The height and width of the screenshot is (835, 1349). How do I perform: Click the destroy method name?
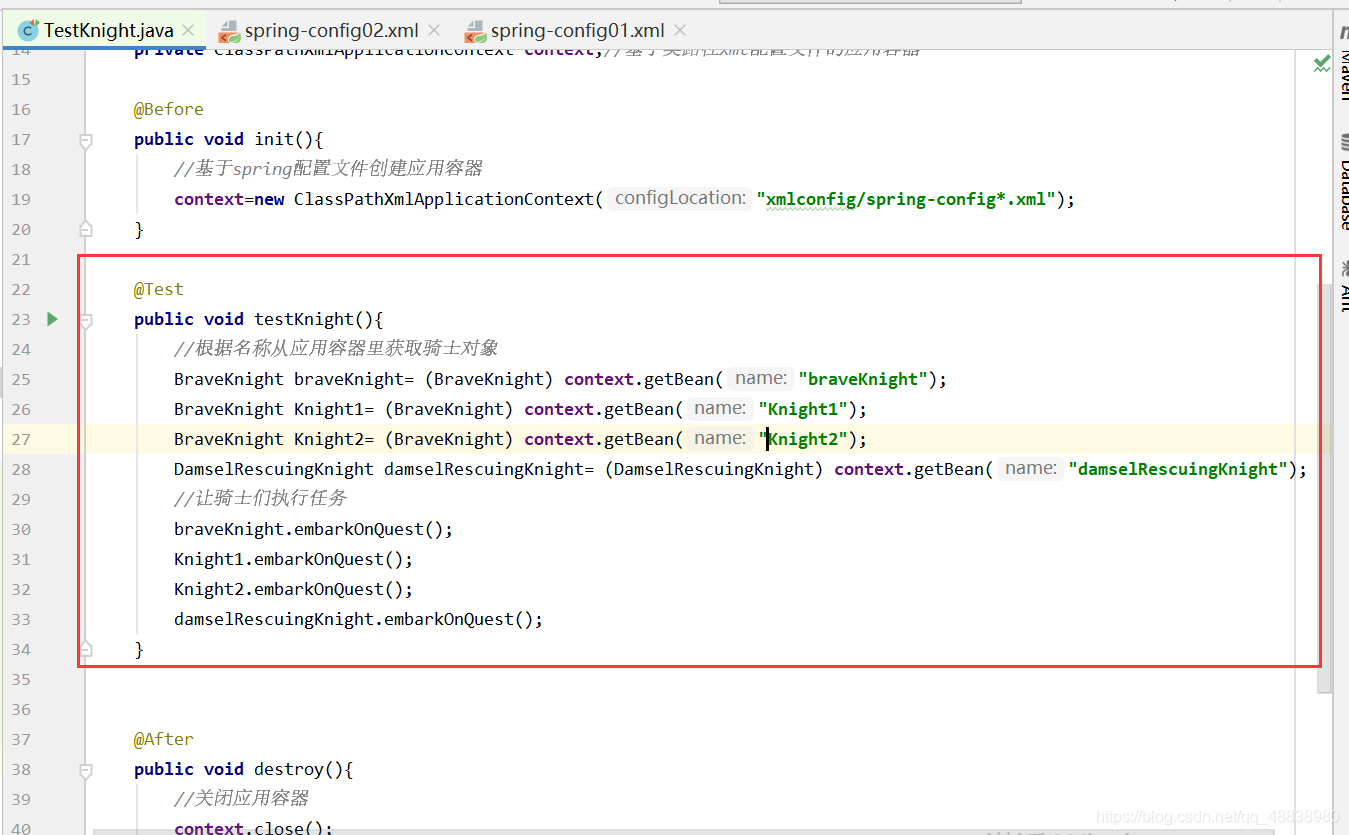click(289, 769)
